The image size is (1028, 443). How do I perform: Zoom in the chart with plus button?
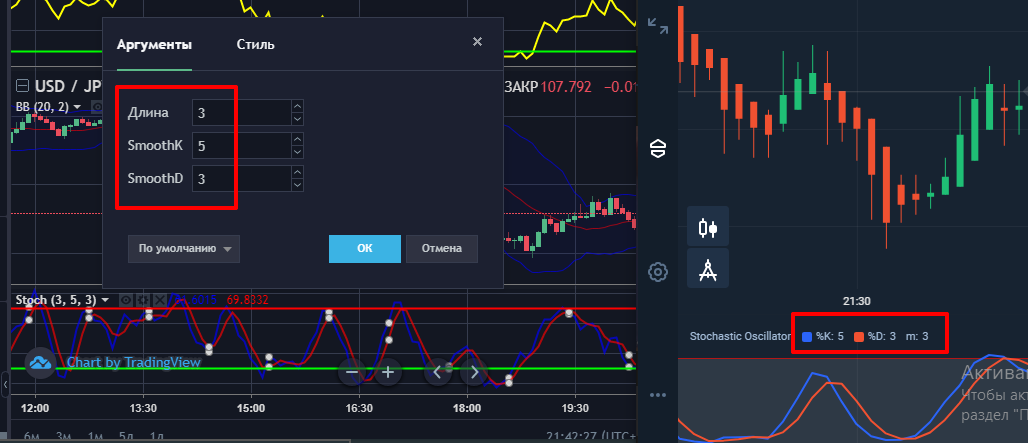pos(388,373)
